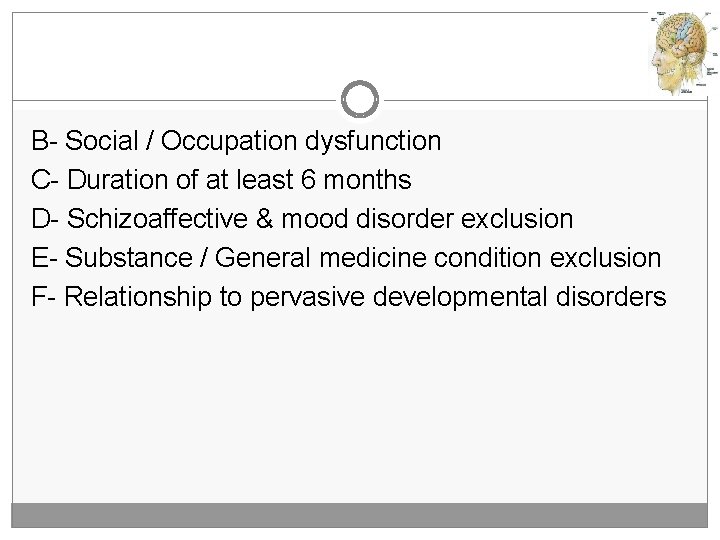This screenshot has height=540, width=720.
Task: Click the word "medicine" in line E
Action: pyautogui.click(x=381, y=258)
